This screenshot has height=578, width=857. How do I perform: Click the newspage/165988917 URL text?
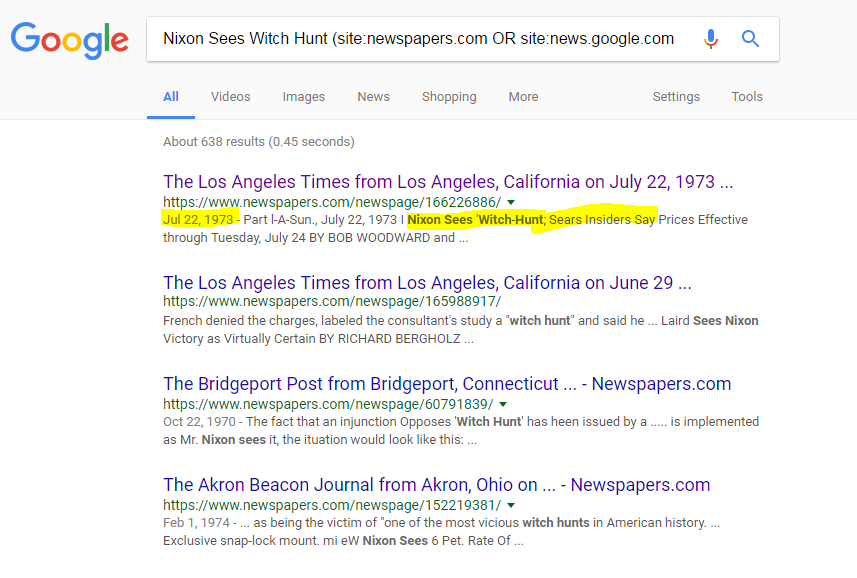point(332,301)
